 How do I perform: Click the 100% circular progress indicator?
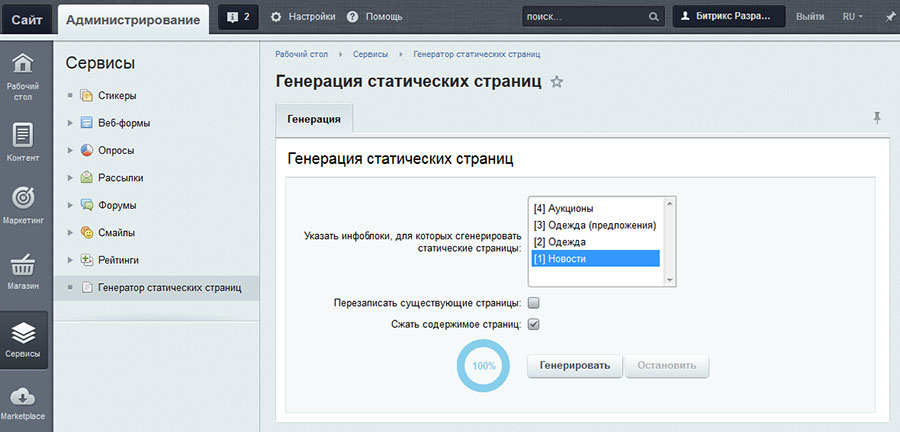[x=484, y=366]
